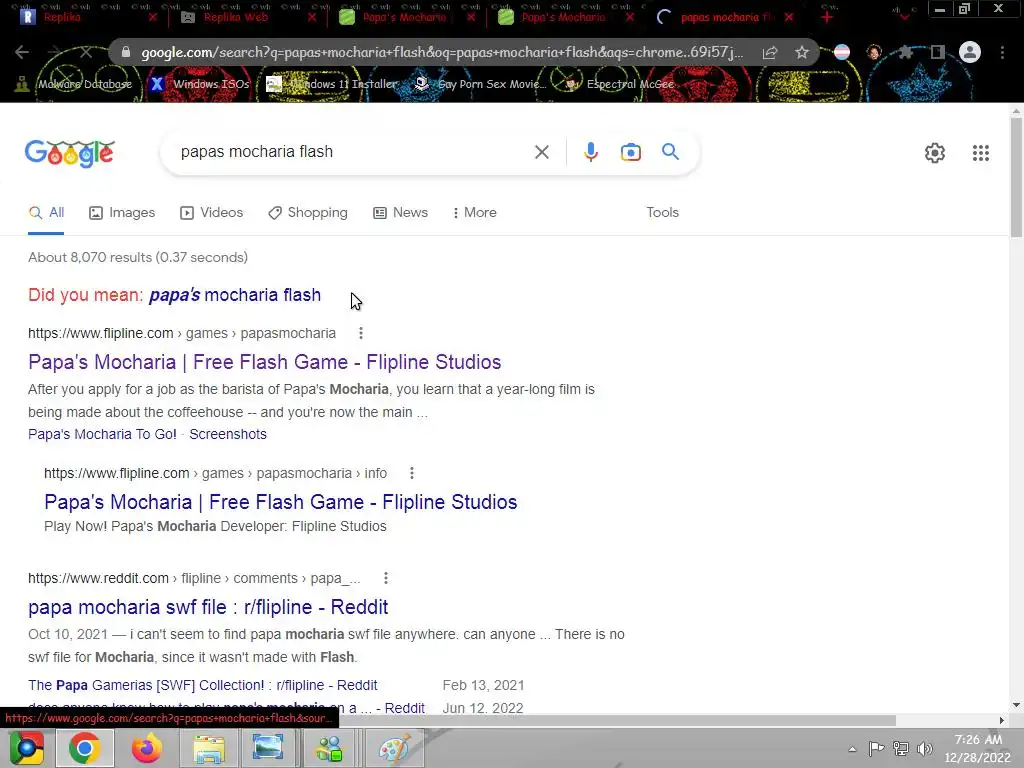Click the striped flag extension icon
This screenshot has width=1024, height=768.
tap(842, 52)
